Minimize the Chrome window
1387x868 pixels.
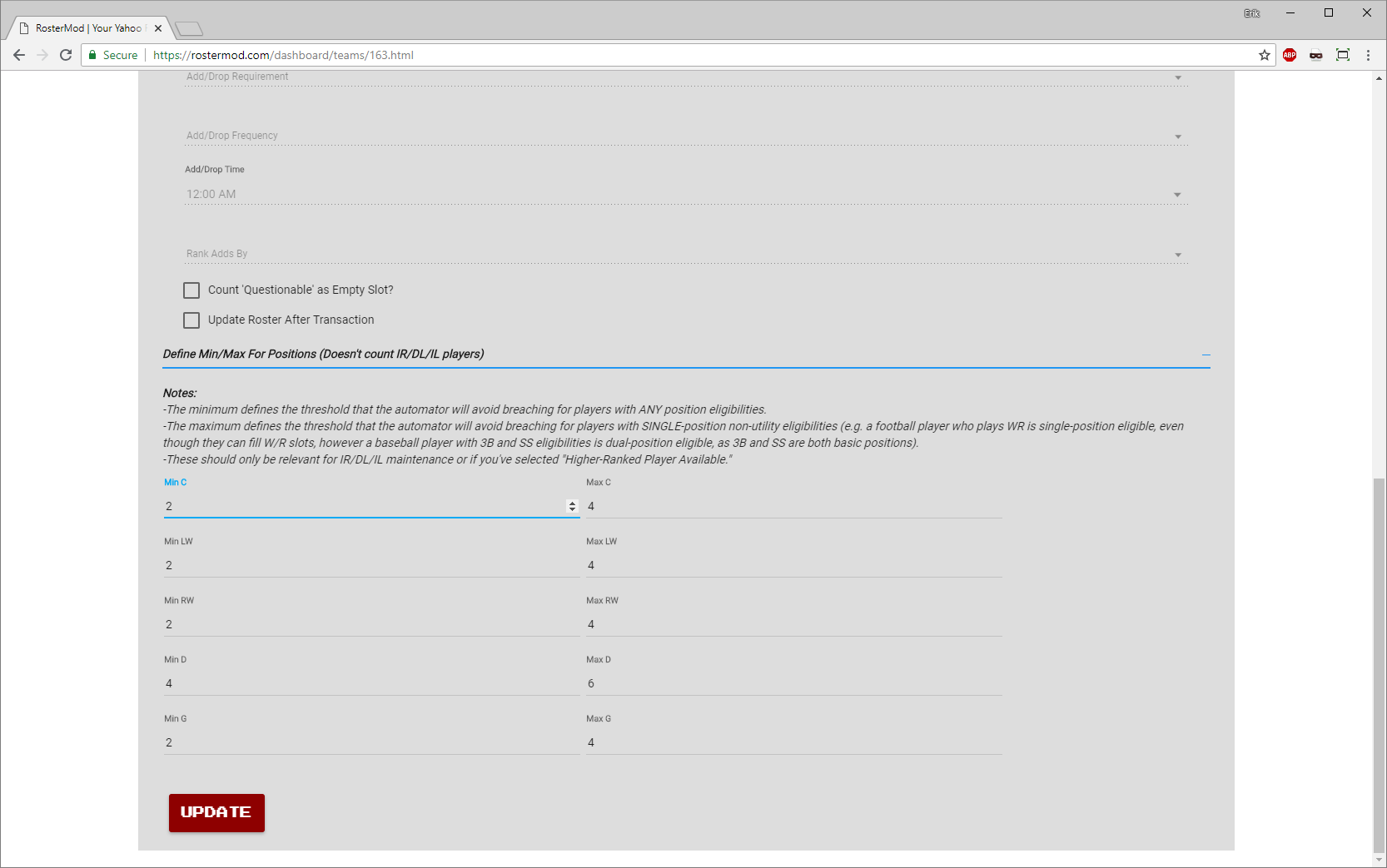(1290, 12)
